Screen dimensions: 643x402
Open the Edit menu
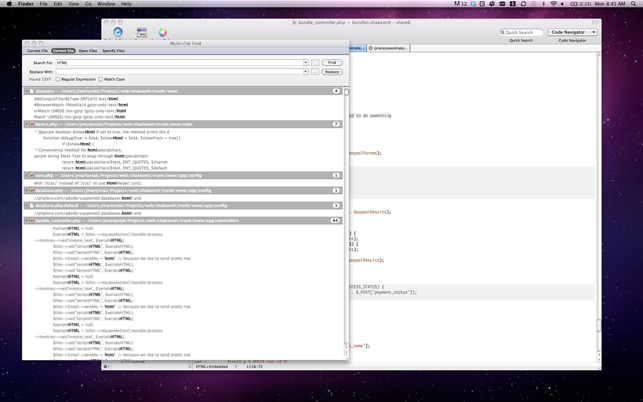coord(58,4)
